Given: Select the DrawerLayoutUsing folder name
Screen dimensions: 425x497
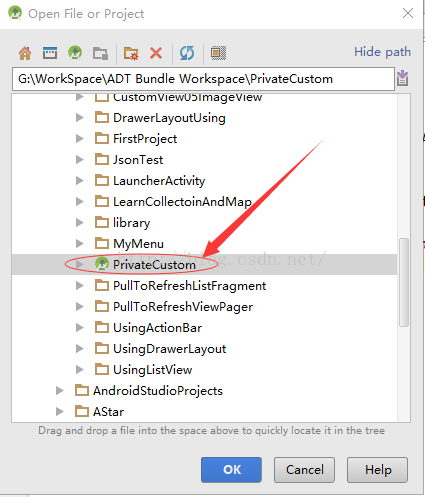Looking at the screenshot, I should pos(169,118).
